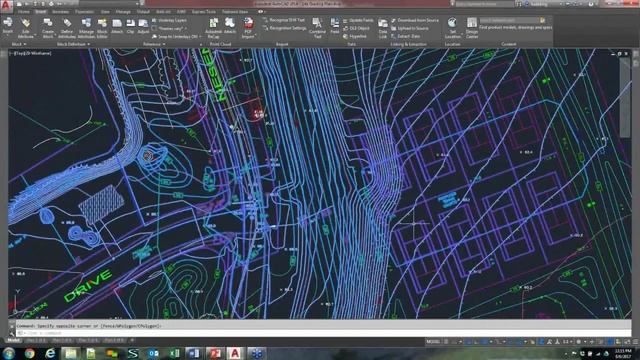640x360 pixels.
Task: Switch to the Express Tools ribbon tab
Action: [x=204, y=12]
